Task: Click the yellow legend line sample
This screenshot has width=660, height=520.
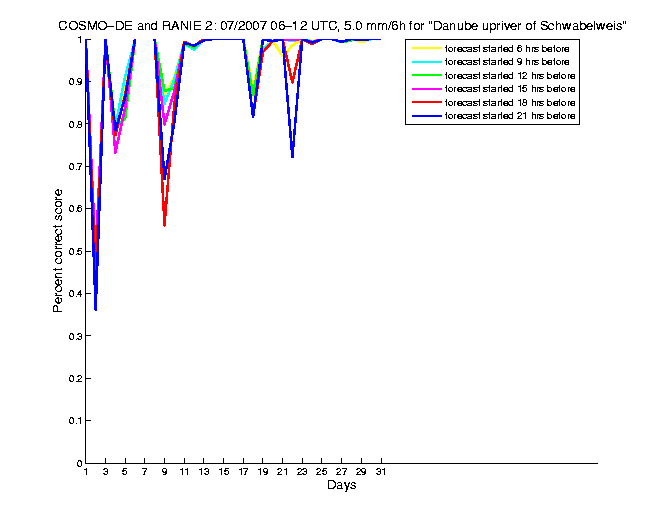Action: click(427, 49)
